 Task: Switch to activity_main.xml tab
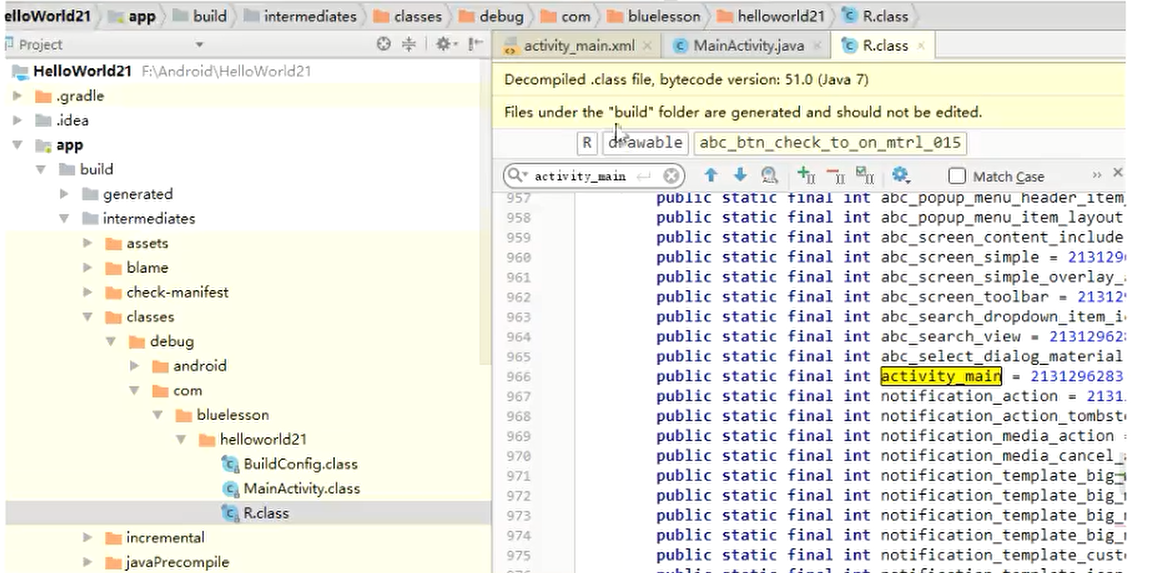(x=579, y=46)
